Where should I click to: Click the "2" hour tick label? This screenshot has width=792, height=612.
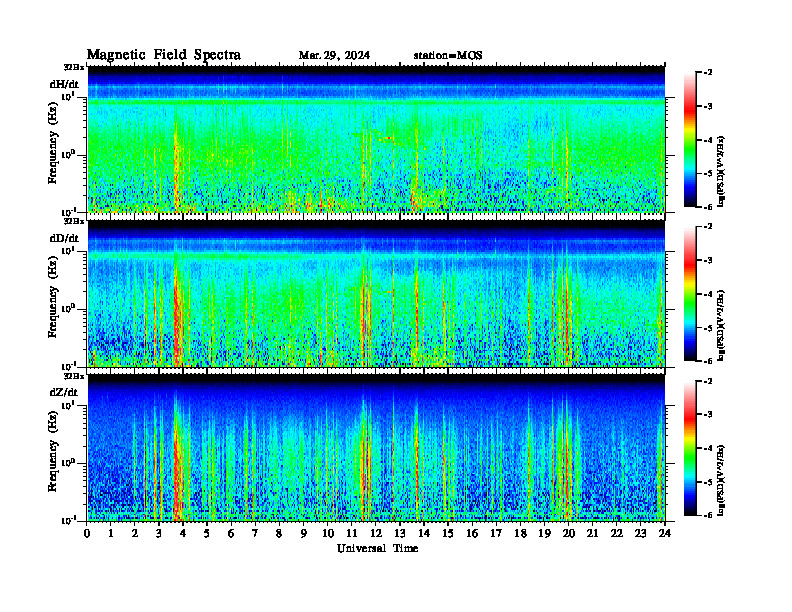tap(135, 533)
